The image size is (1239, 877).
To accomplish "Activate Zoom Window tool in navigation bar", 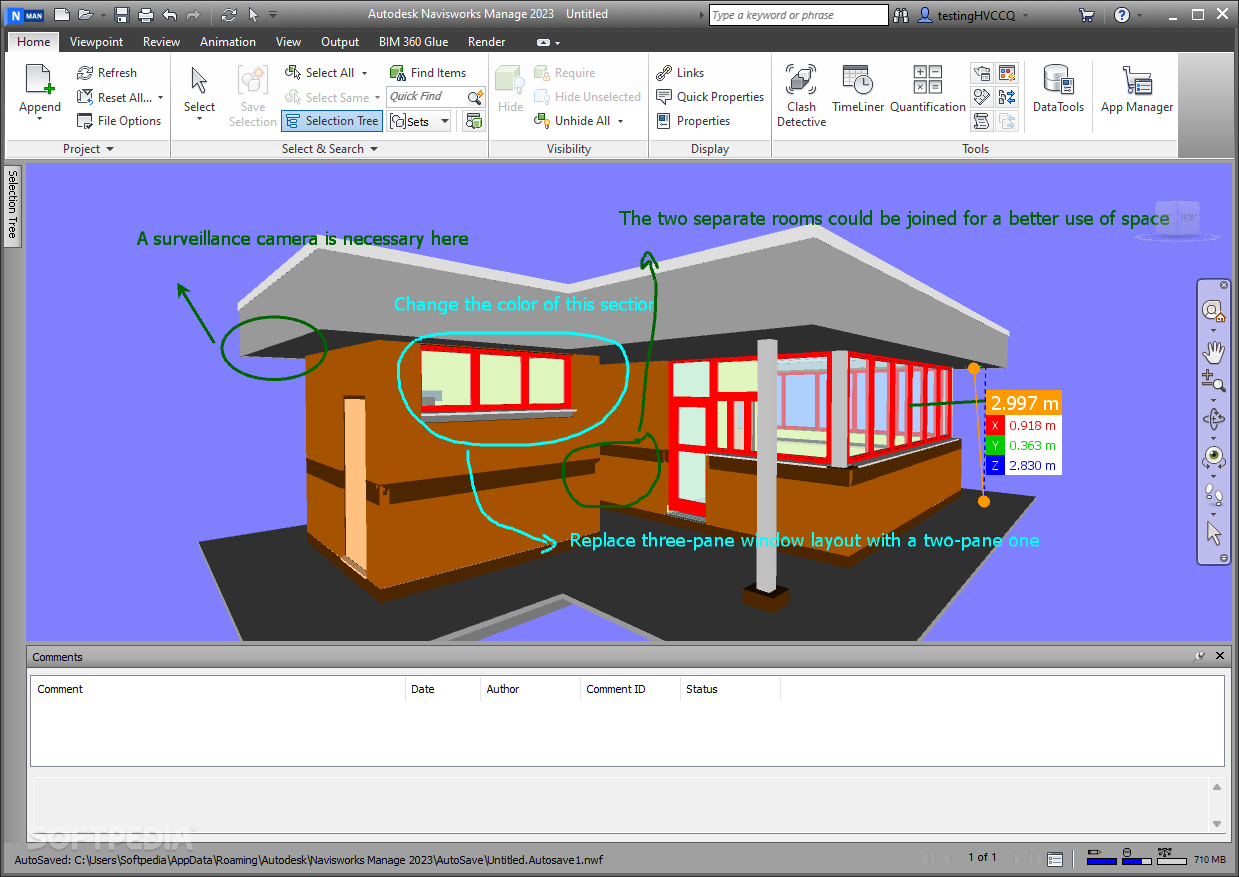I will 1214,380.
